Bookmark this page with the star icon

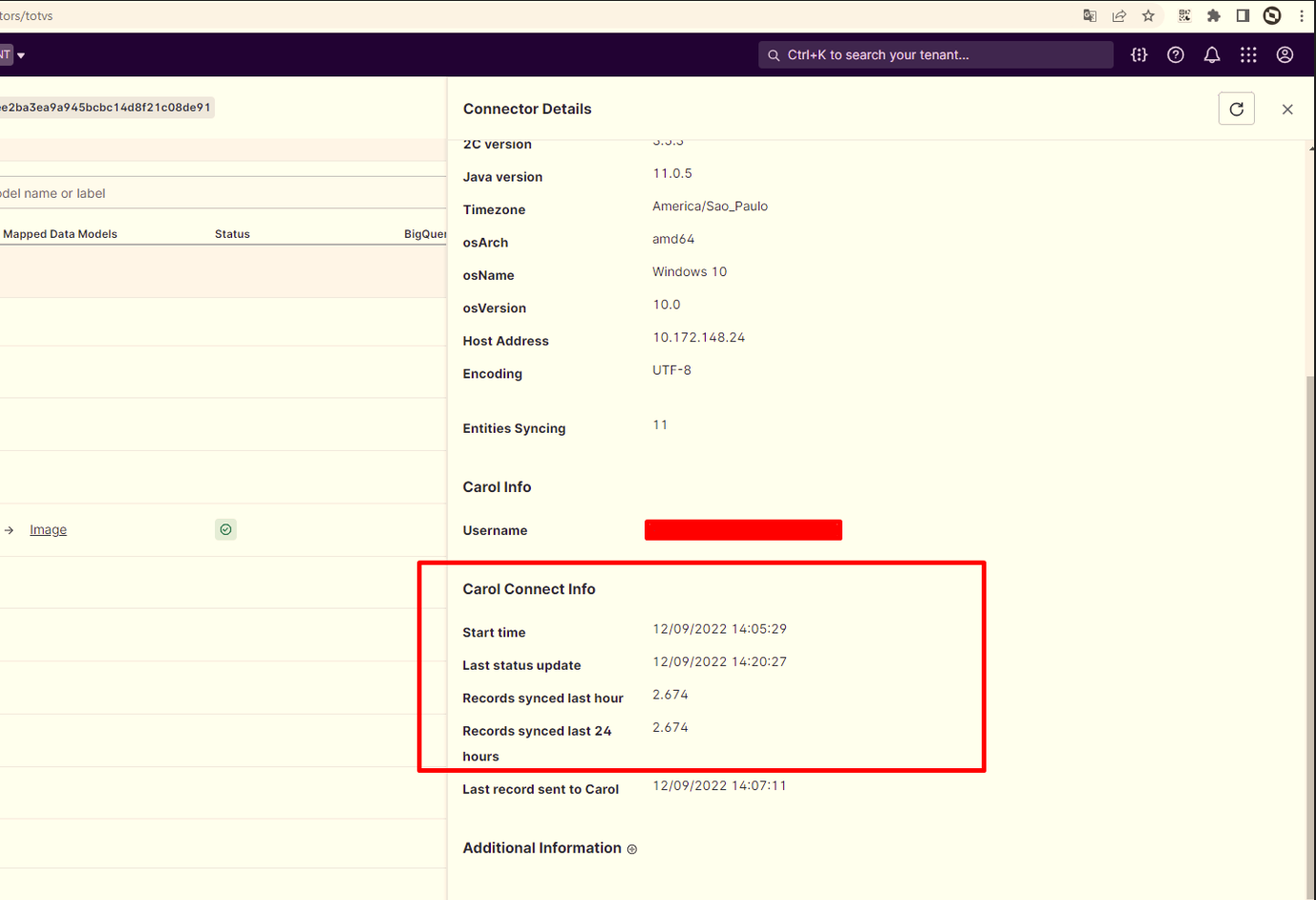[1148, 15]
